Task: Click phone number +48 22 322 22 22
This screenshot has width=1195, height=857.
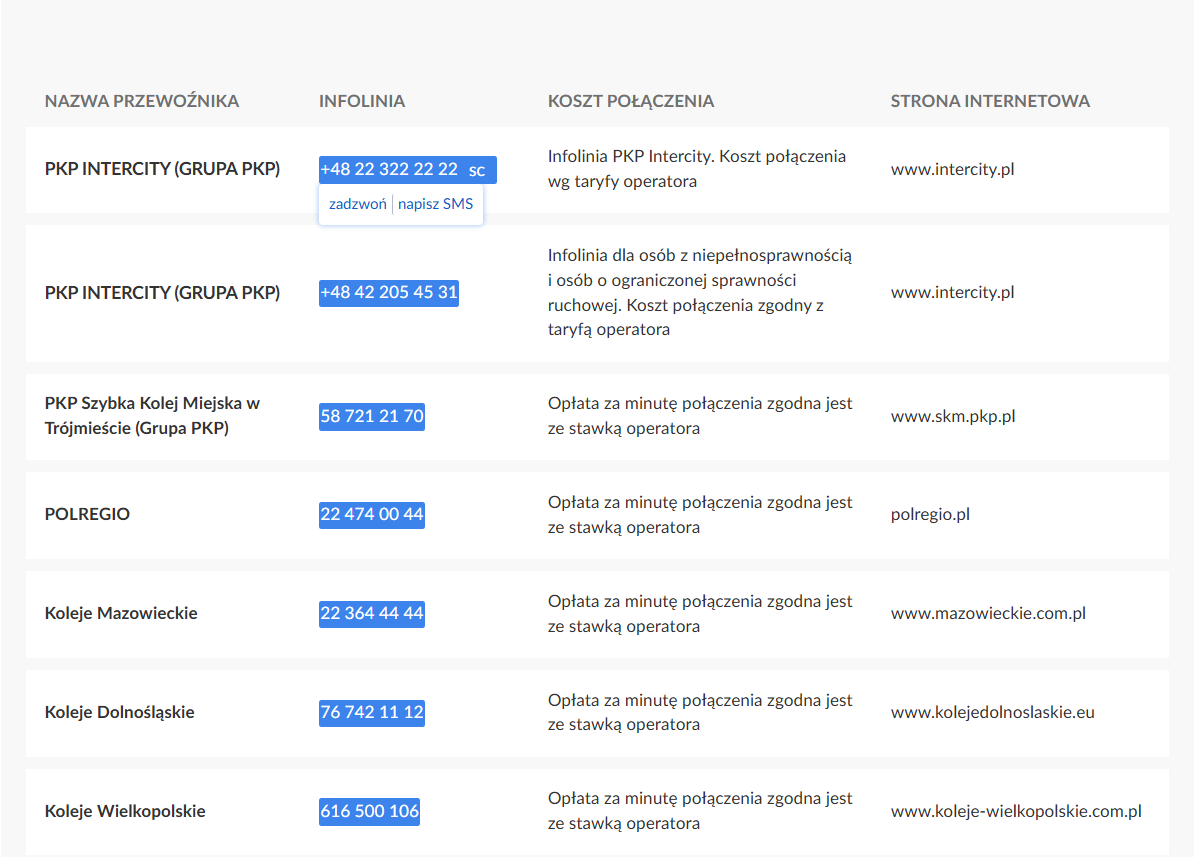Action: (389, 169)
